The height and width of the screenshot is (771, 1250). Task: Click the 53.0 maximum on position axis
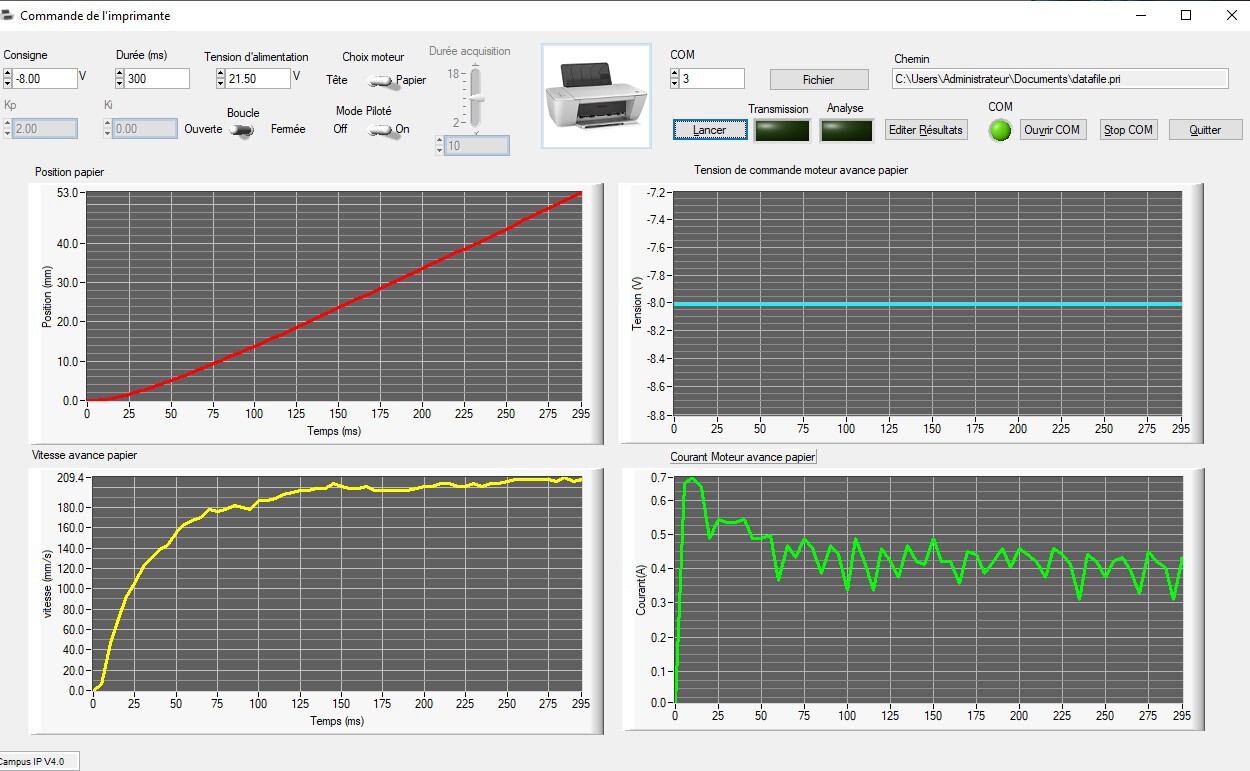coord(68,192)
